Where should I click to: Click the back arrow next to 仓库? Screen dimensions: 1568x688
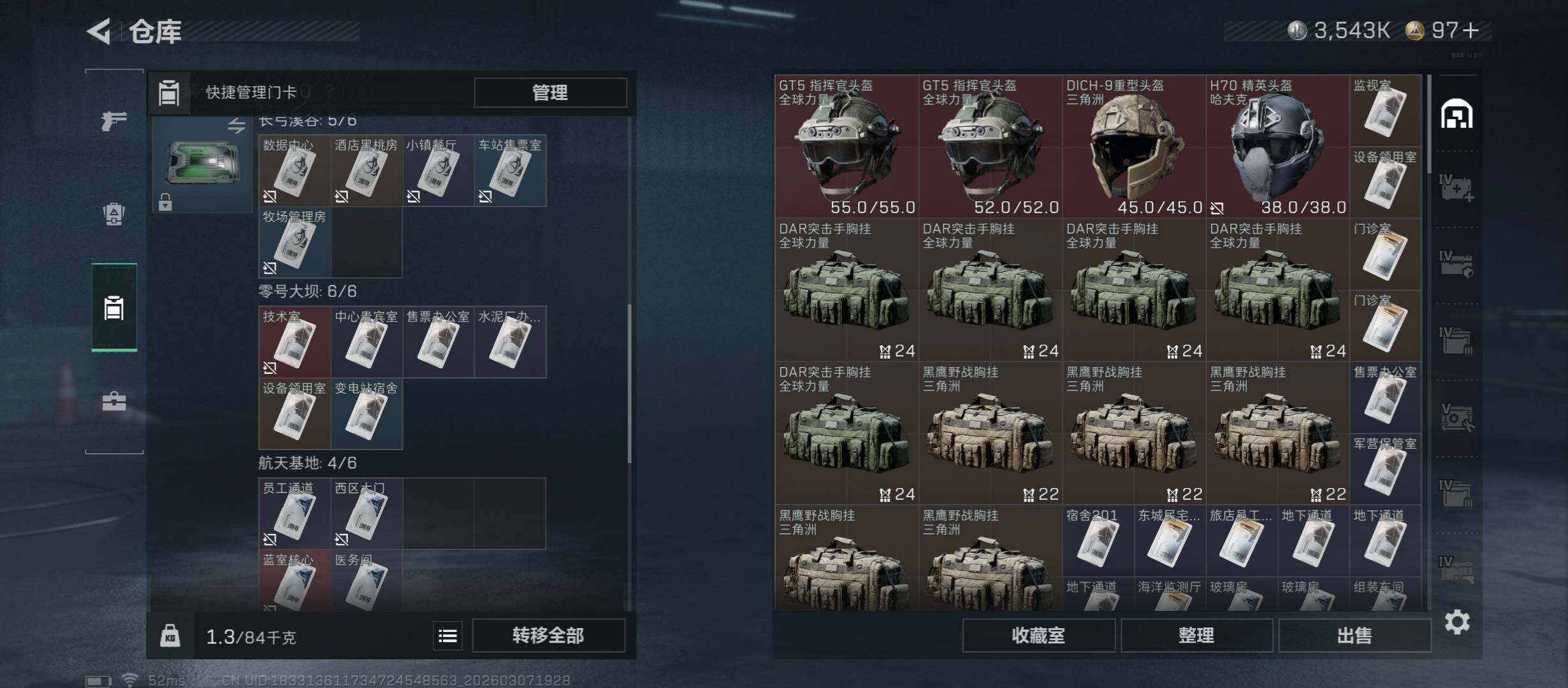pyautogui.click(x=99, y=31)
